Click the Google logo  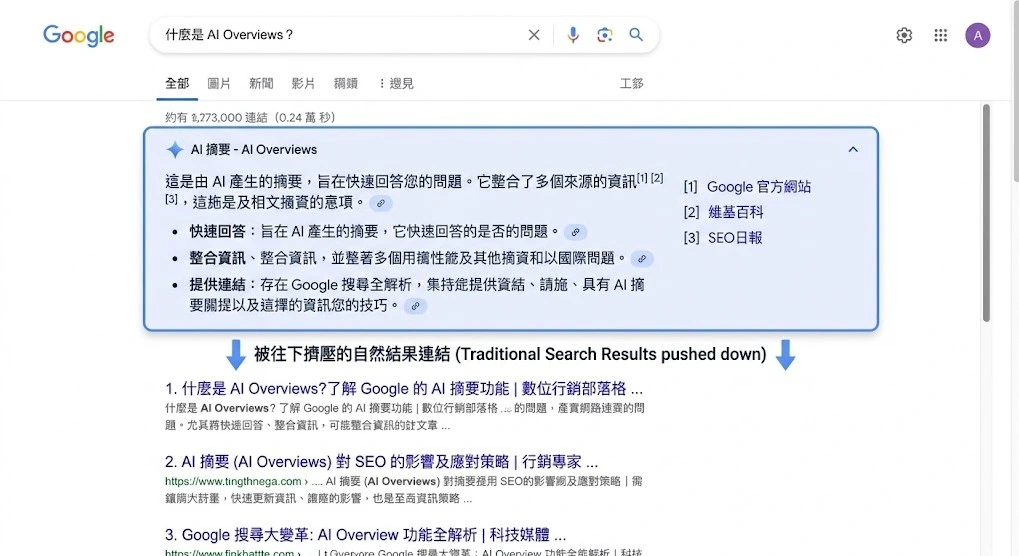click(79, 35)
